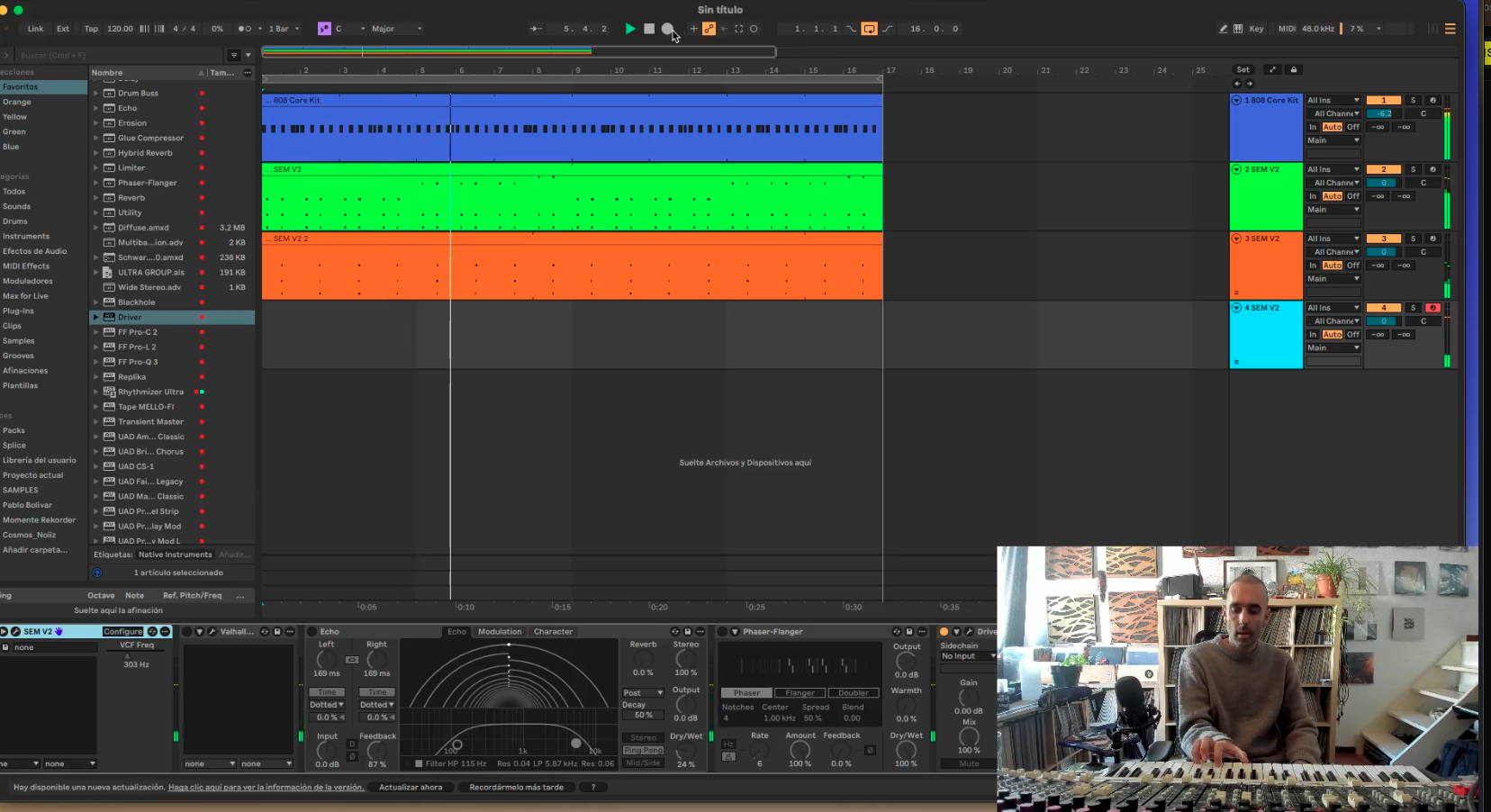The width and height of the screenshot is (1491, 812).
Task: Click the version information link
Action: [x=266, y=788]
